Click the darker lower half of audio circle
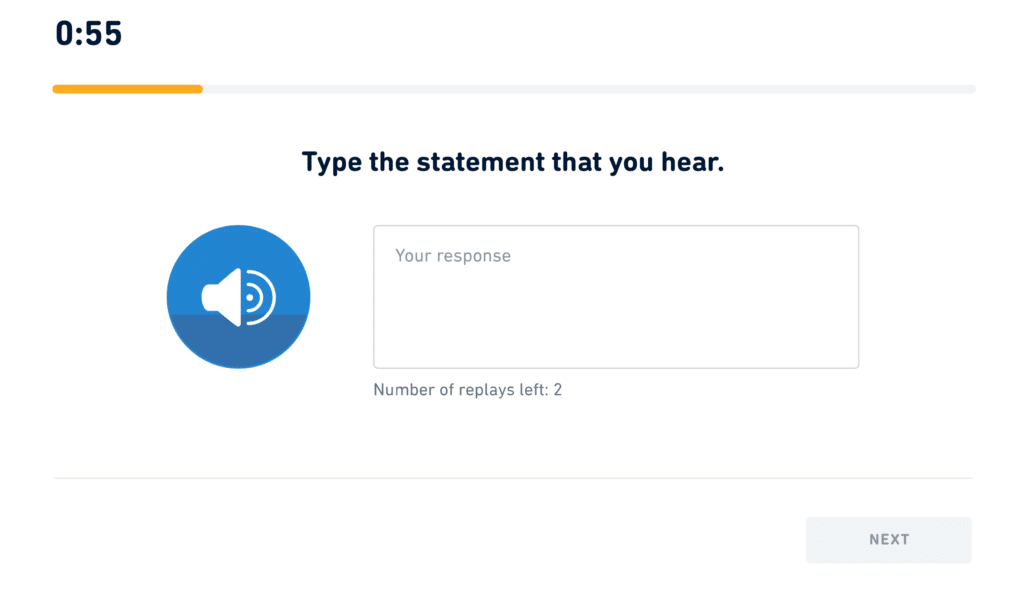 point(238,345)
